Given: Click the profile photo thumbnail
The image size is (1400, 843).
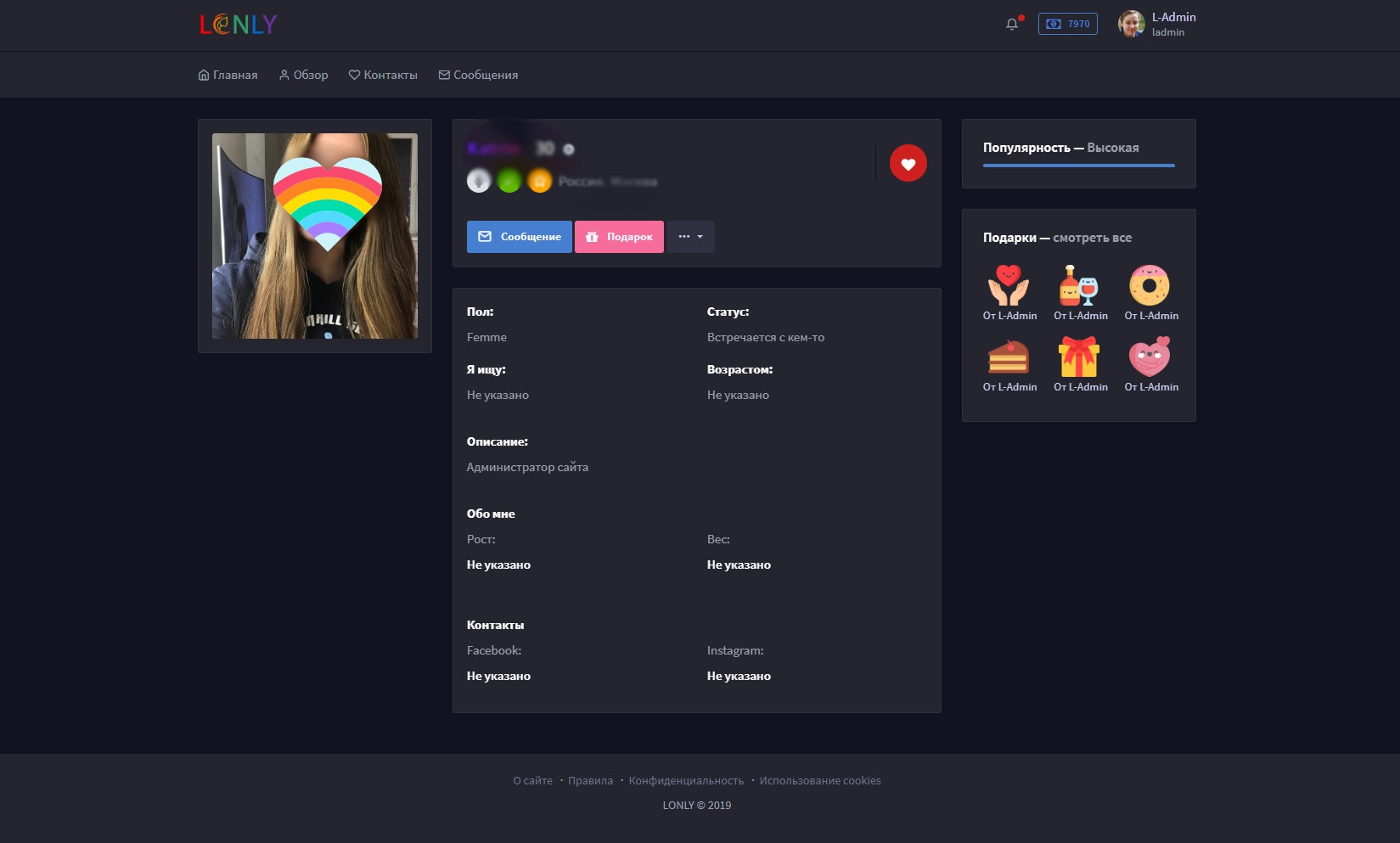Looking at the screenshot, I should [315, 236].
